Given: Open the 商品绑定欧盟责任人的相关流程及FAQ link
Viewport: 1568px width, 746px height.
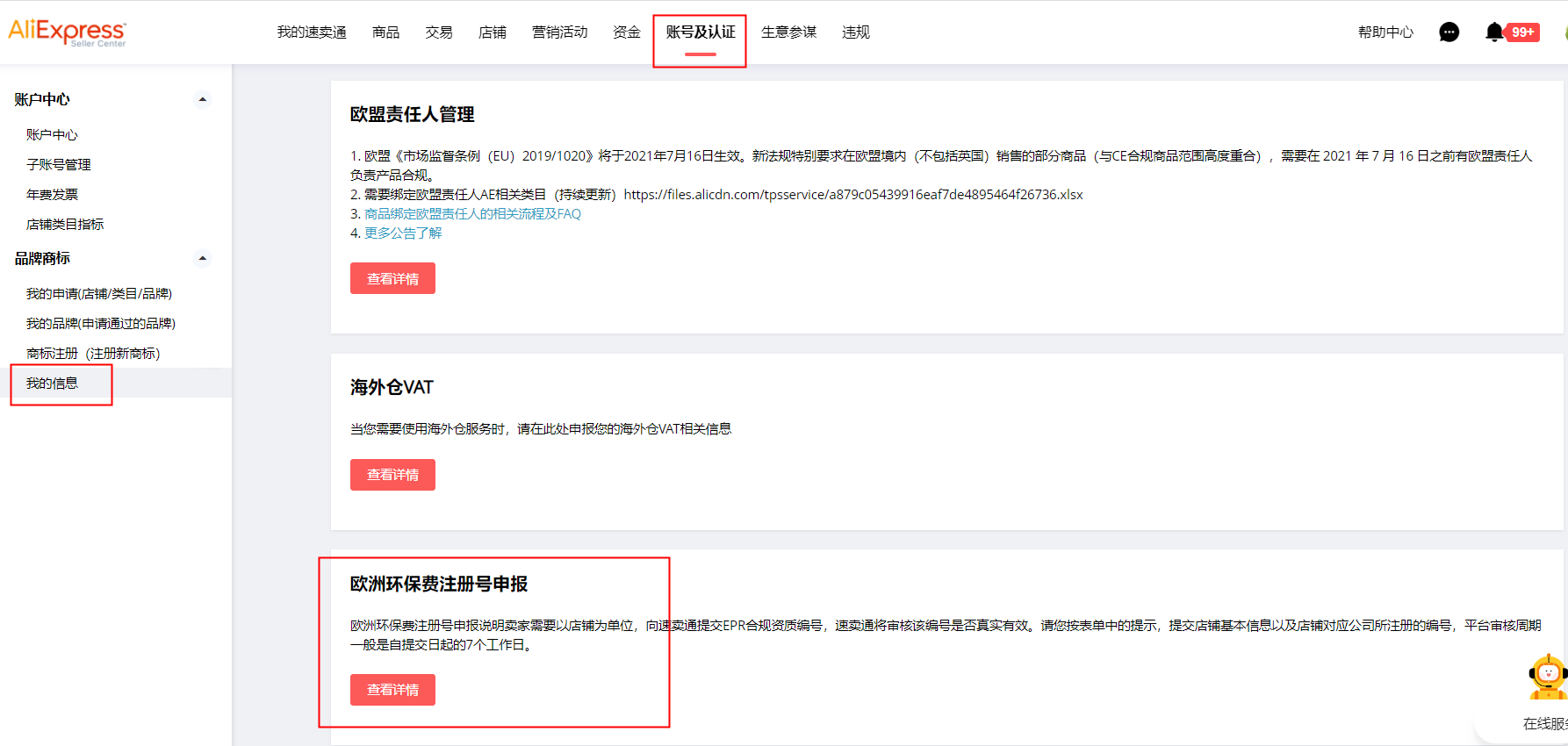Looking at the screenshot, I should pos(472,213).
